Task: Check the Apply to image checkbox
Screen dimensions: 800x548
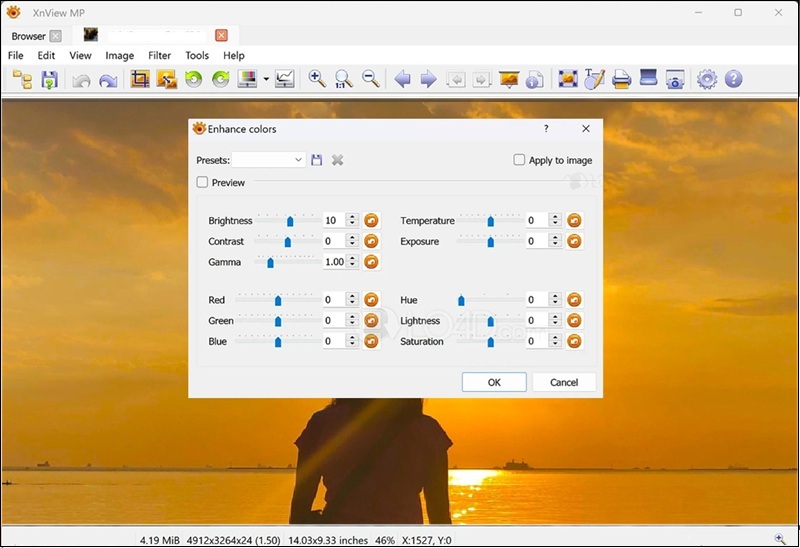Action: click(x=519, y=160)
